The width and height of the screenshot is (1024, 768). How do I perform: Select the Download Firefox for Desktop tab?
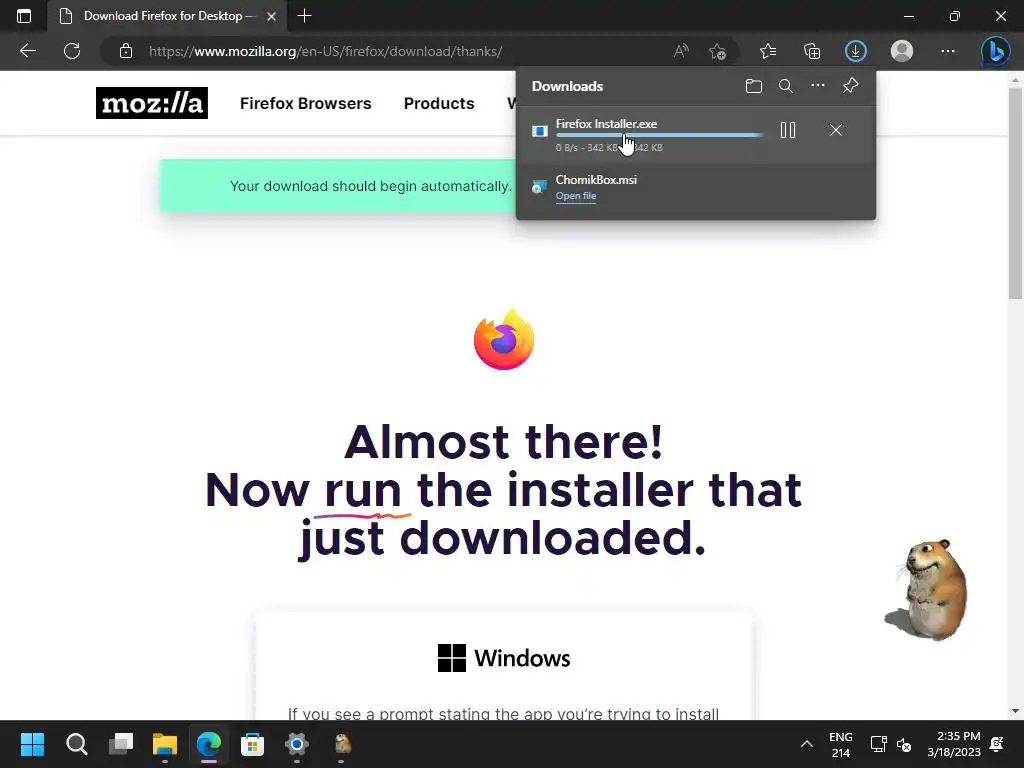click(167, 16)
